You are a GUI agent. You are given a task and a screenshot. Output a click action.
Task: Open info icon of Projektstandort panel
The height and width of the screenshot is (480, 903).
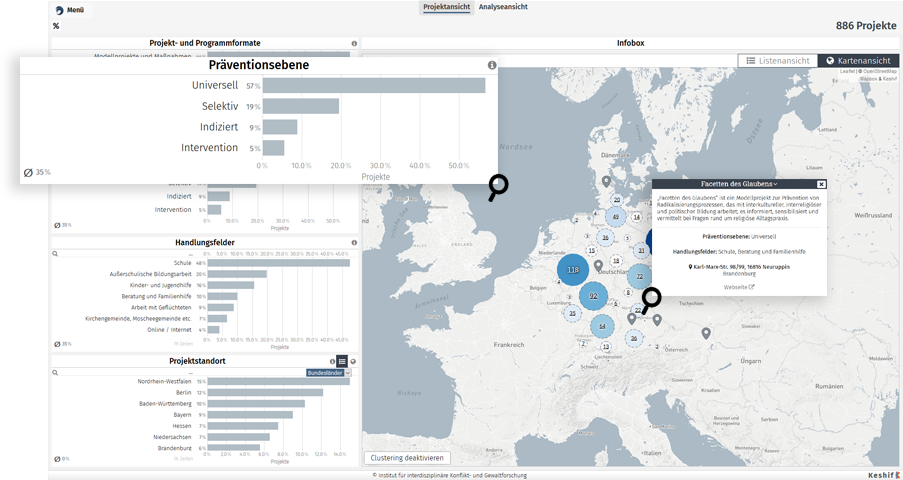332,361
